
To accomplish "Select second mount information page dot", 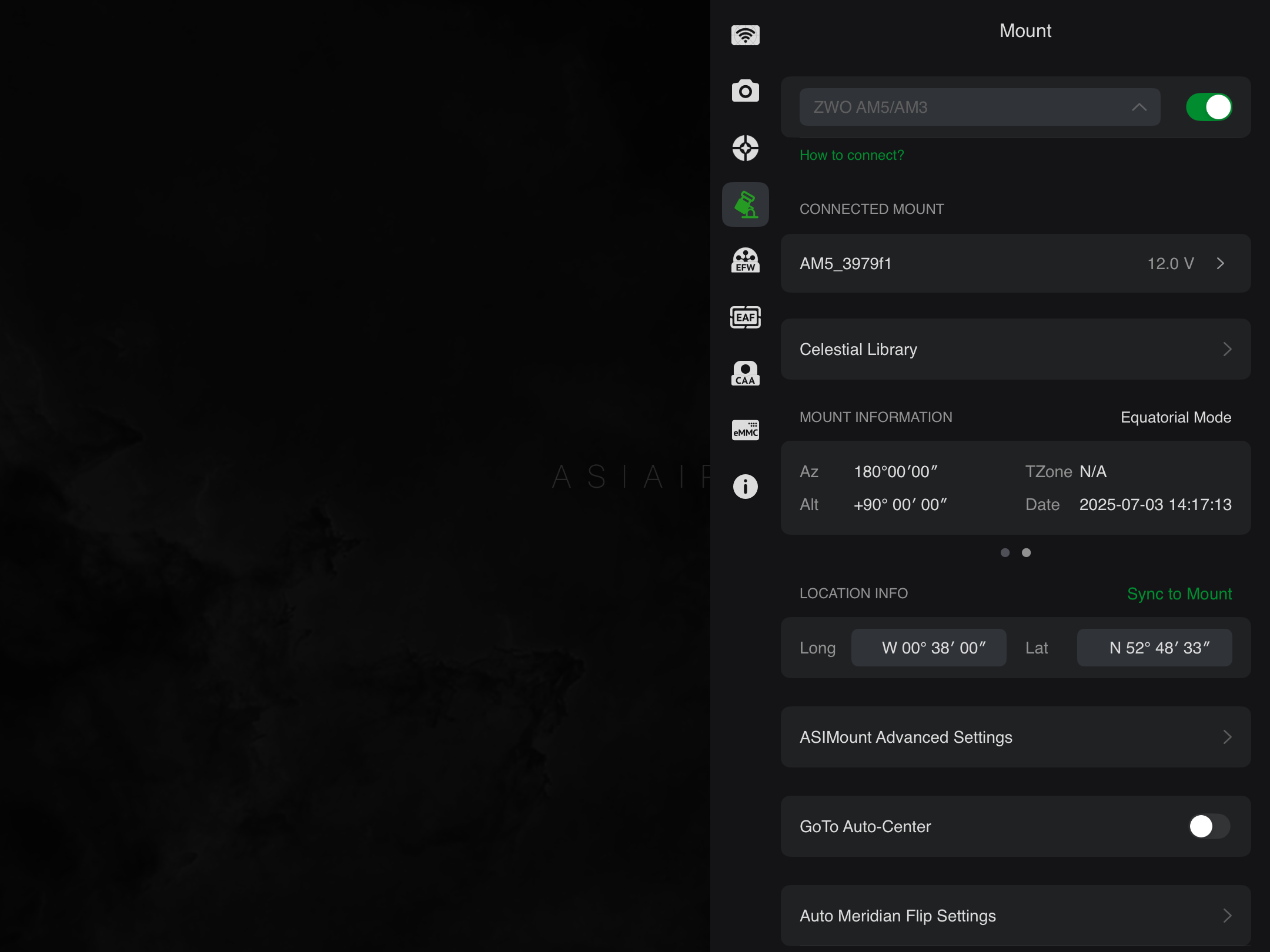I will click(1026, 552).
